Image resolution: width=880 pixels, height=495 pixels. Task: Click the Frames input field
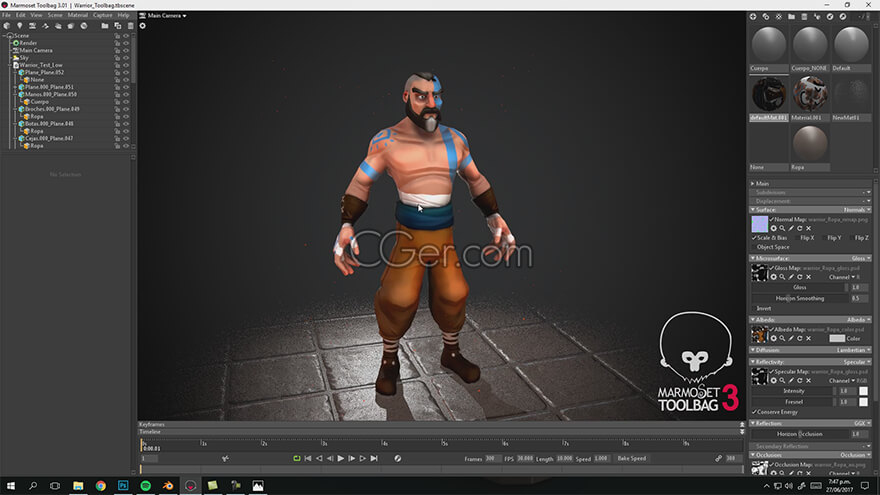[493, 459]
